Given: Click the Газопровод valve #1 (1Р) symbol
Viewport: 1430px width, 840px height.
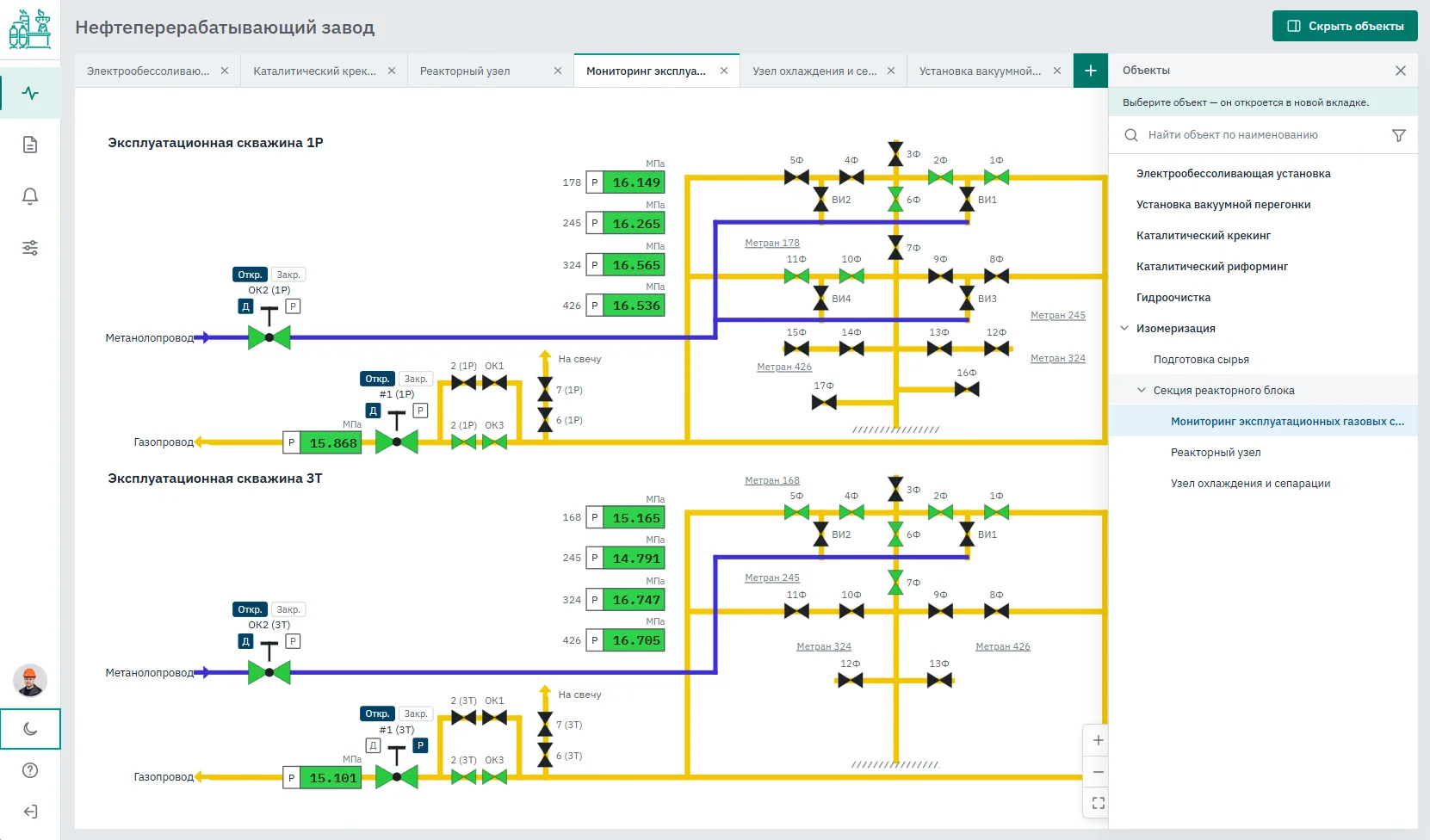Looking at the screenshot, I should 397,442.
